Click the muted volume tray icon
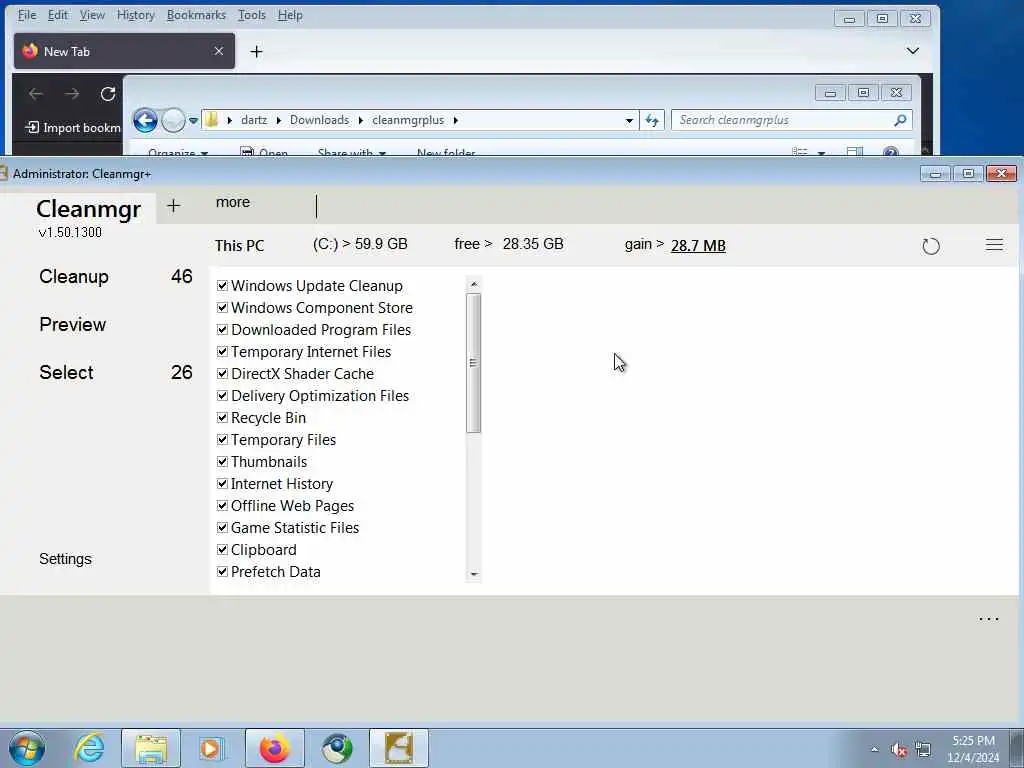 click(x=899, y=750)
